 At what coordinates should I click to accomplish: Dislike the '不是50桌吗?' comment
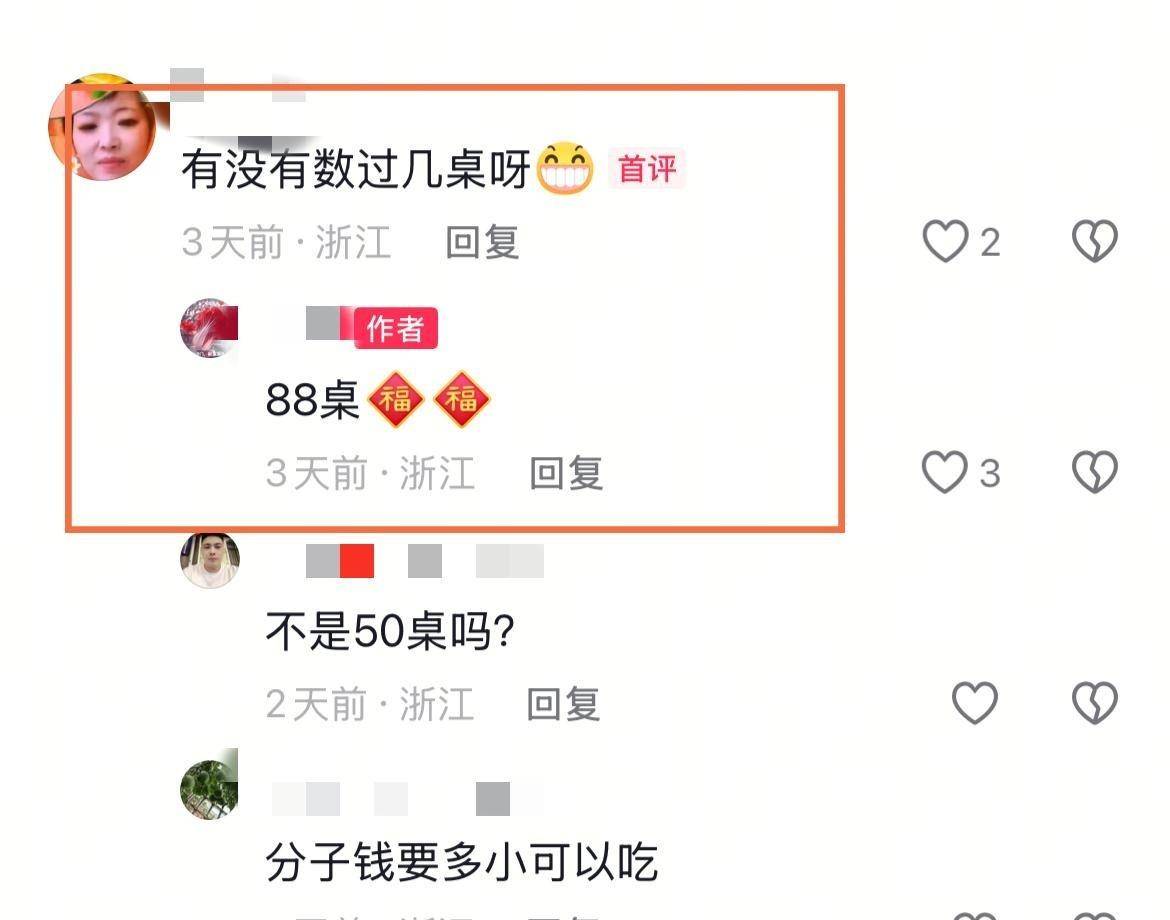1095,703
